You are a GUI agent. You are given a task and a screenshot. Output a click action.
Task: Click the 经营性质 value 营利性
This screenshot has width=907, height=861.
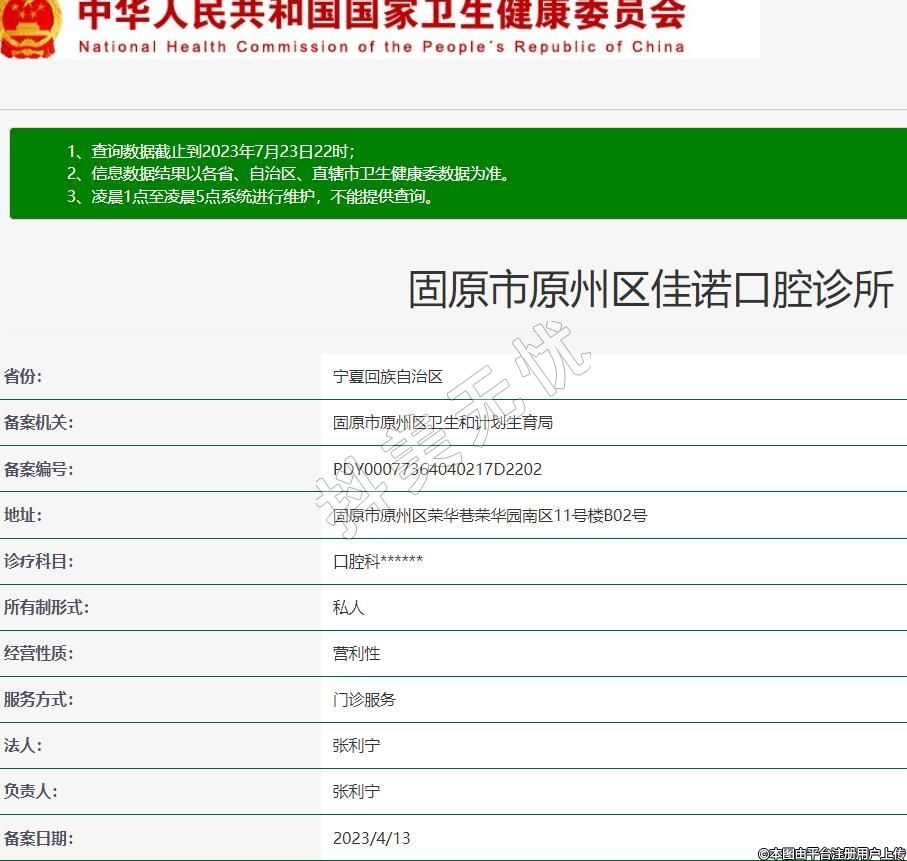pyautogui.click(x=356, y=654)
